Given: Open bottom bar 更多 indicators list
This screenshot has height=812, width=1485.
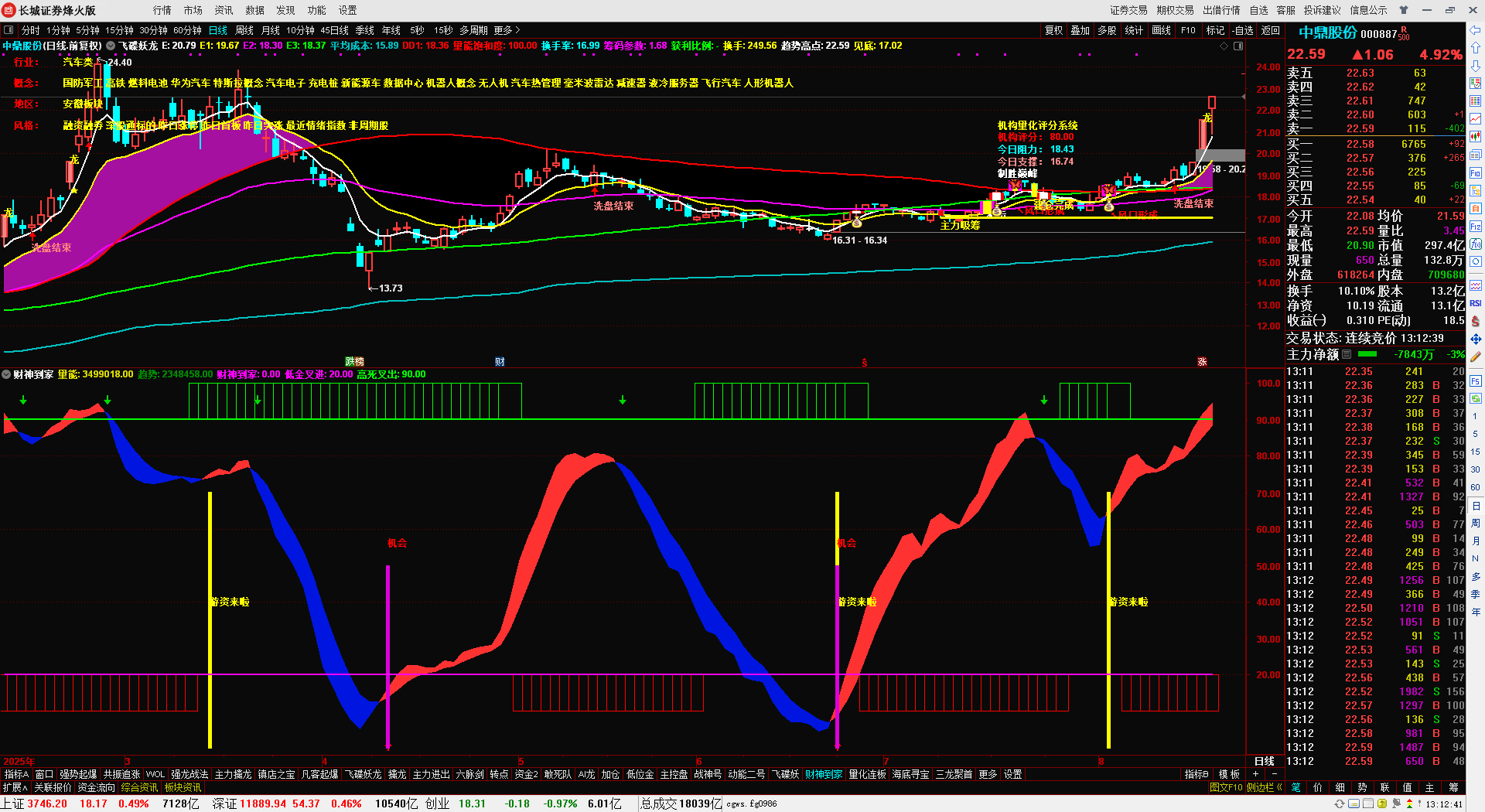Looking at the screenshot, I should pyautogui.click(x=988, y=774).
